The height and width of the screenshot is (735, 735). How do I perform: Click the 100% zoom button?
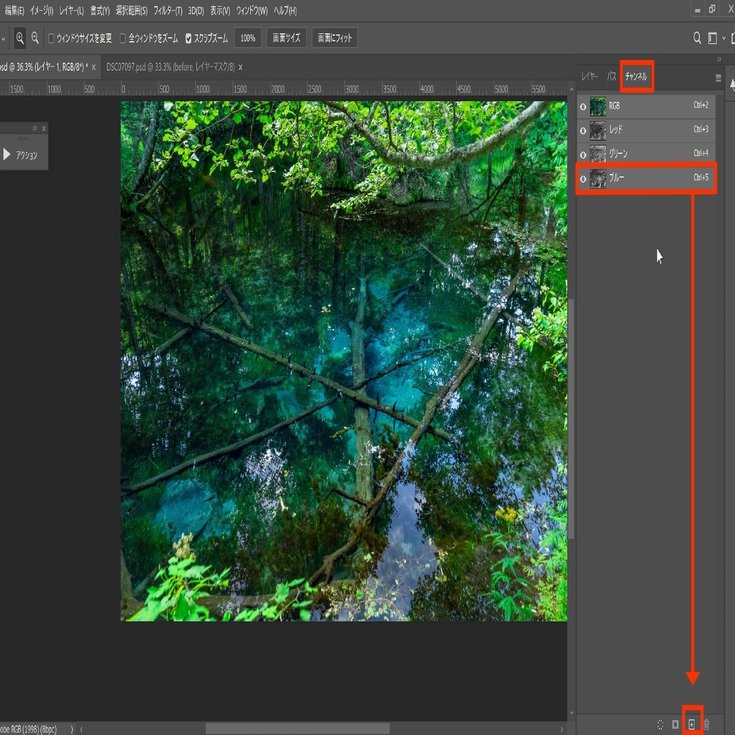click(x=248, y=38)
